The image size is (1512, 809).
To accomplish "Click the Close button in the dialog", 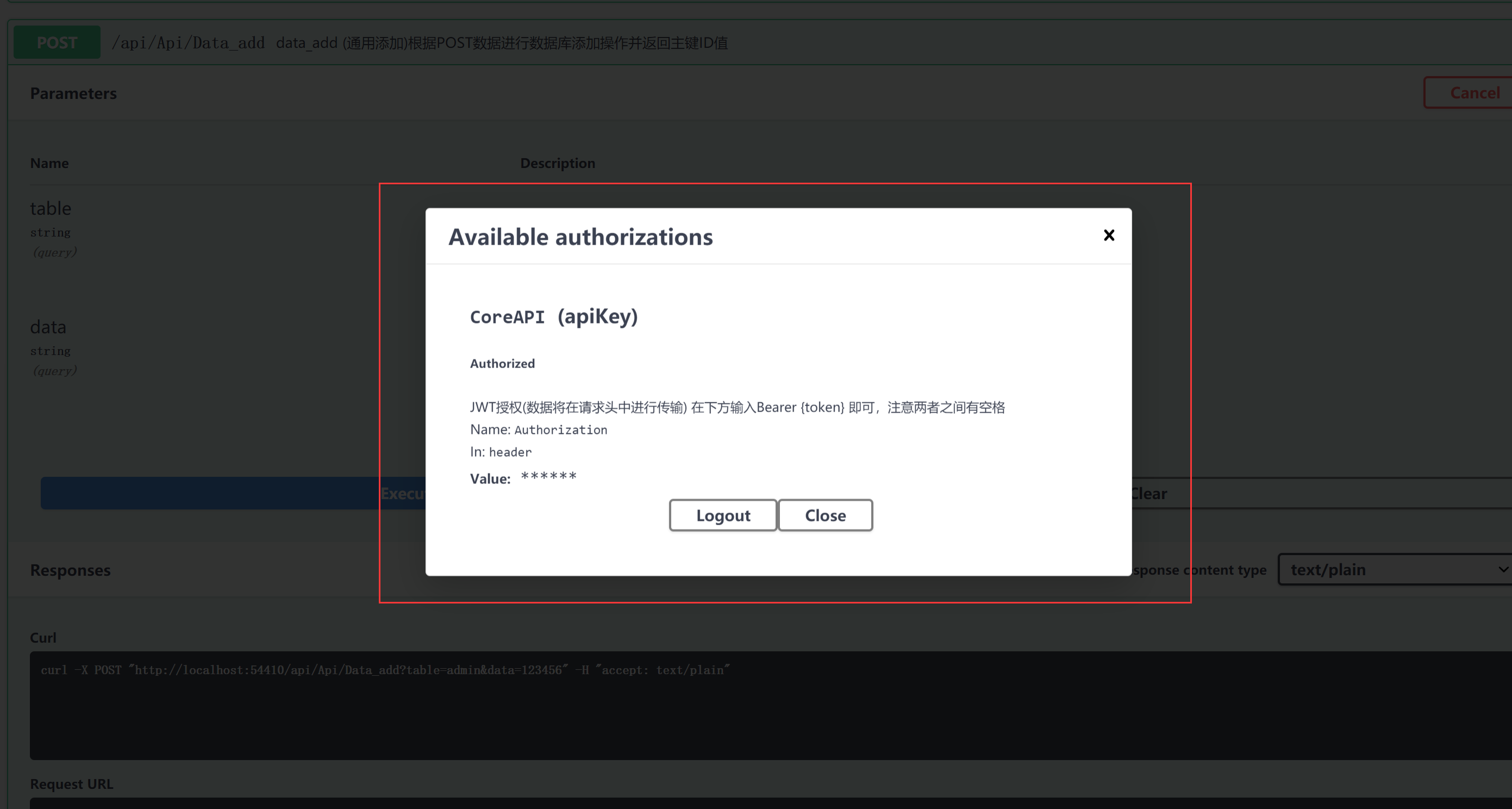I will [824, 515].
